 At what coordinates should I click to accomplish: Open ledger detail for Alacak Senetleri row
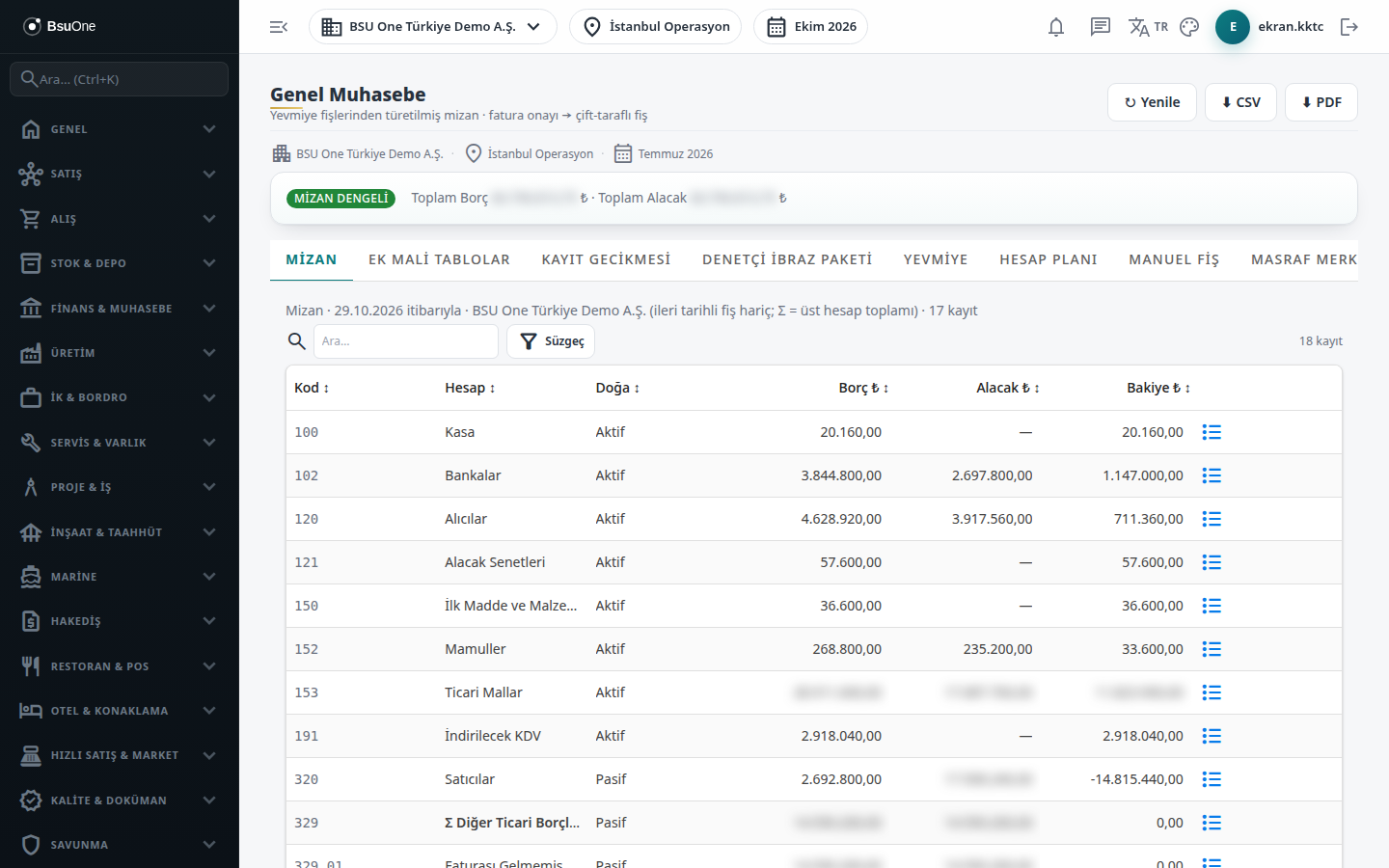[1212, 562]
